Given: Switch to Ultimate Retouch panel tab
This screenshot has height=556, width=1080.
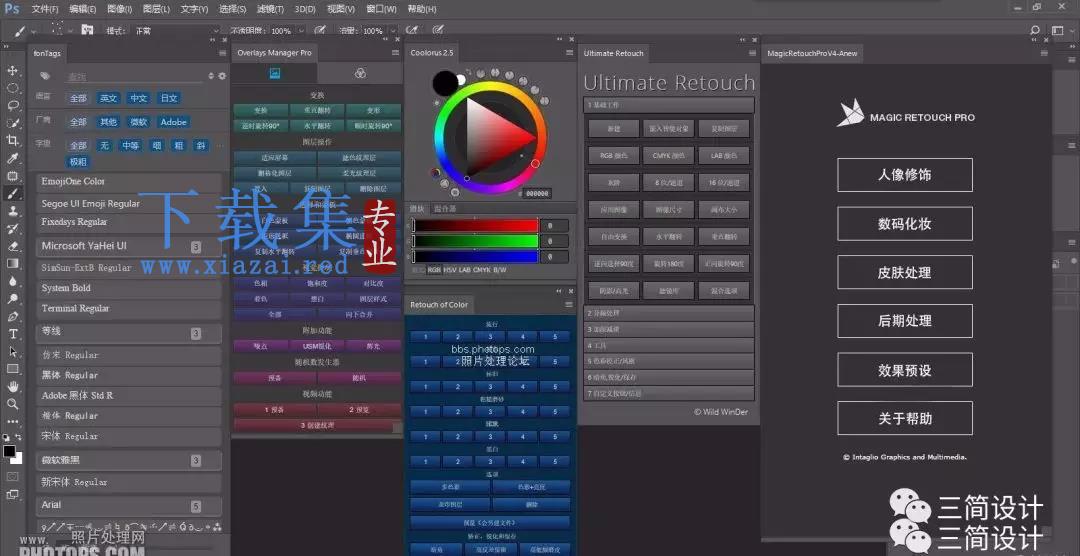Looking at the screenshot, I should coord(613,53).
